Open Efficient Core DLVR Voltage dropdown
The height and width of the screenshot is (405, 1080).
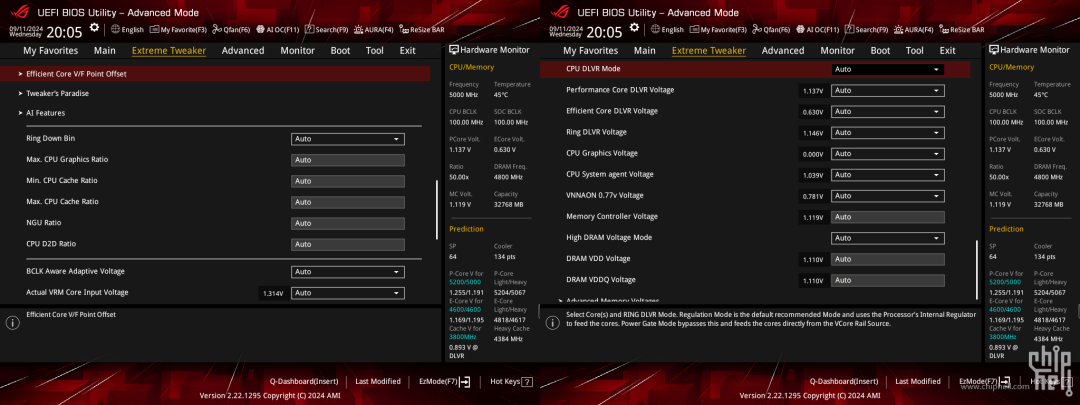(x=888, y=112)
